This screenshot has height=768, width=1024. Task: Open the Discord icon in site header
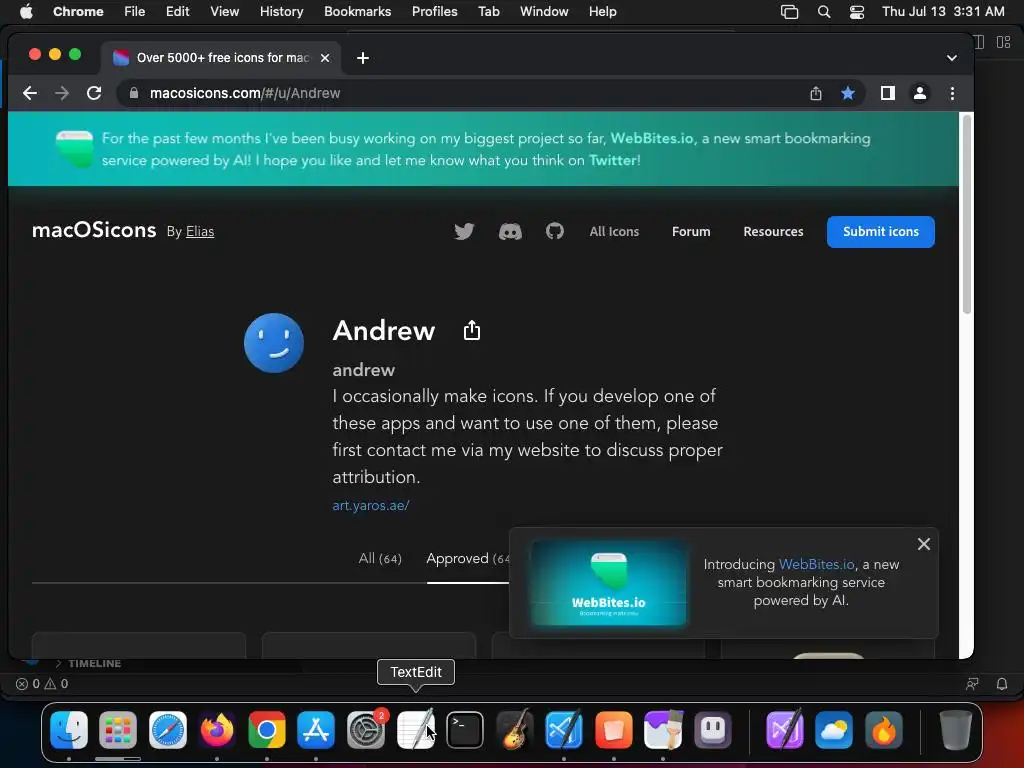[x=510, y=231]
